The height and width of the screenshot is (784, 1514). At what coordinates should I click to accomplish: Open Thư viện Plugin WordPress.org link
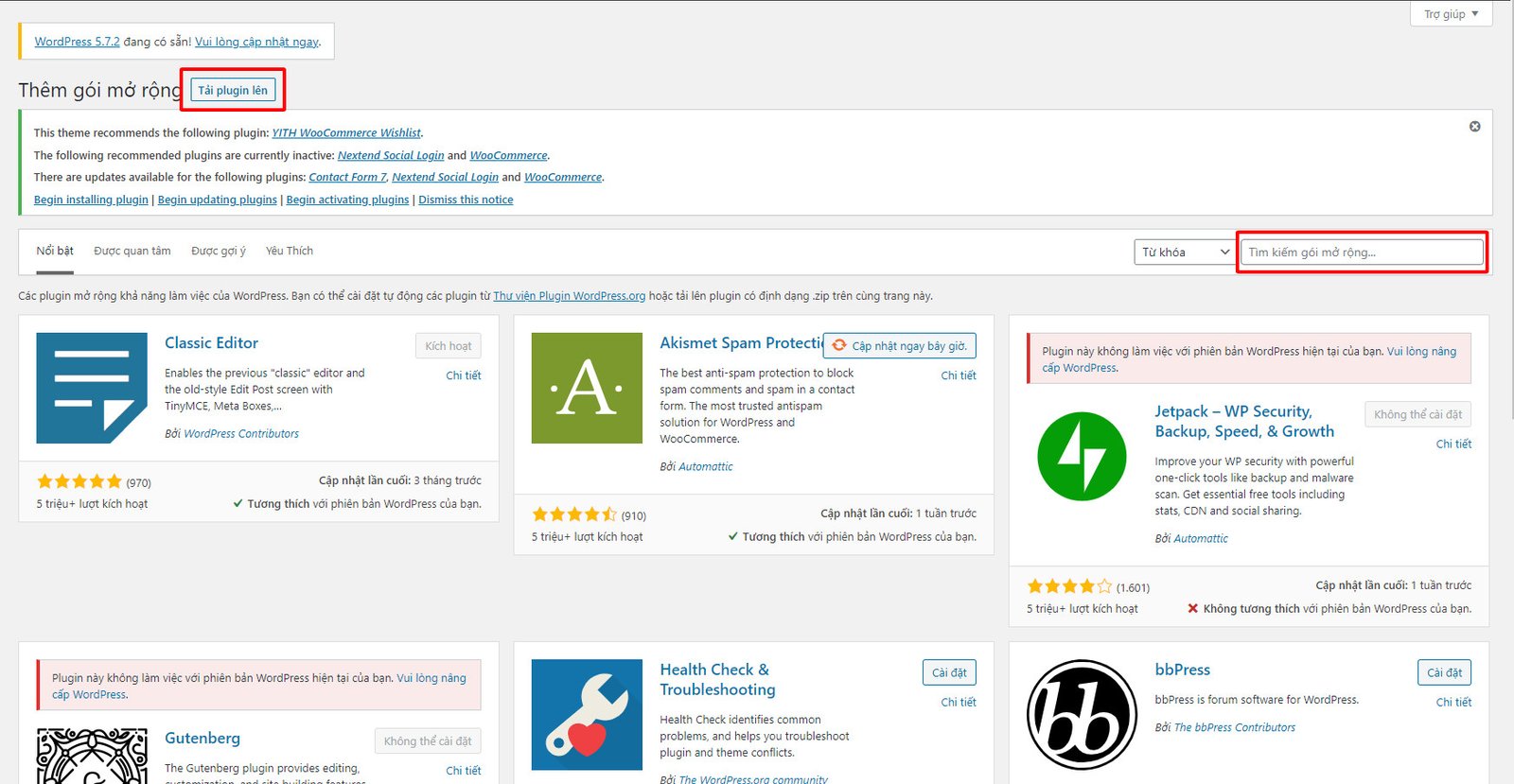tap(570, 296)
